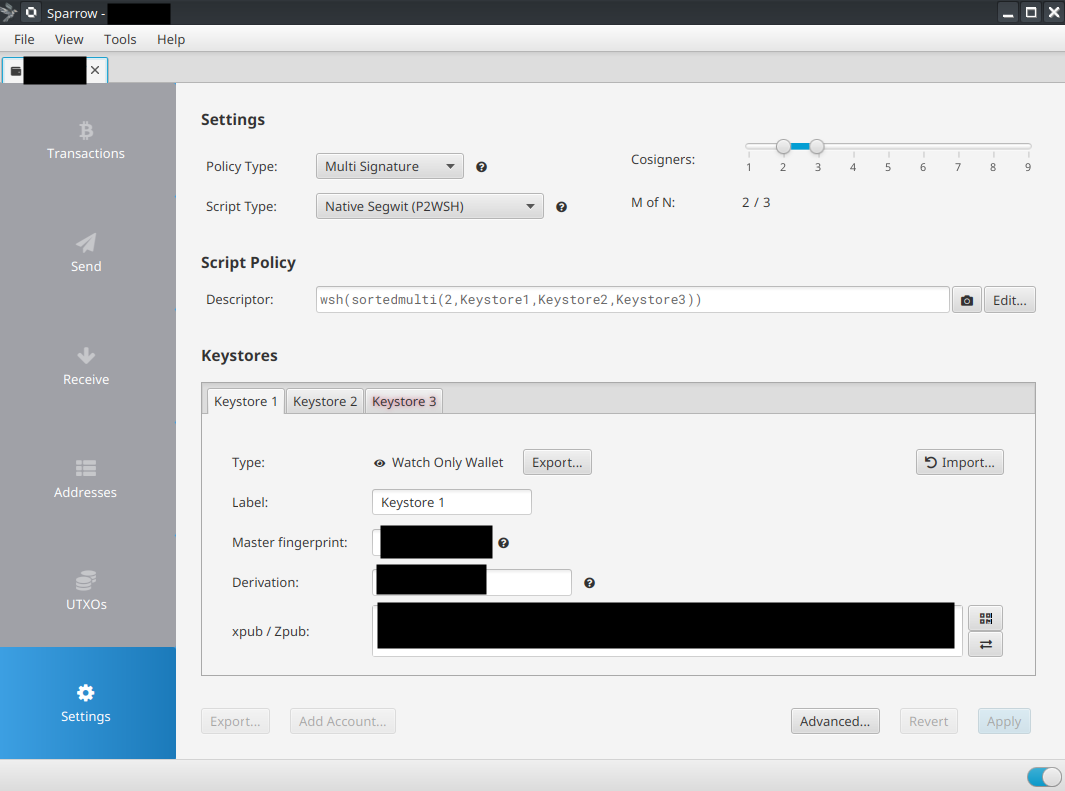Open the Advanced wallet settings
Image resolution: width=1065 pixels, height=791 pixels.
click(x=835, y=721)
